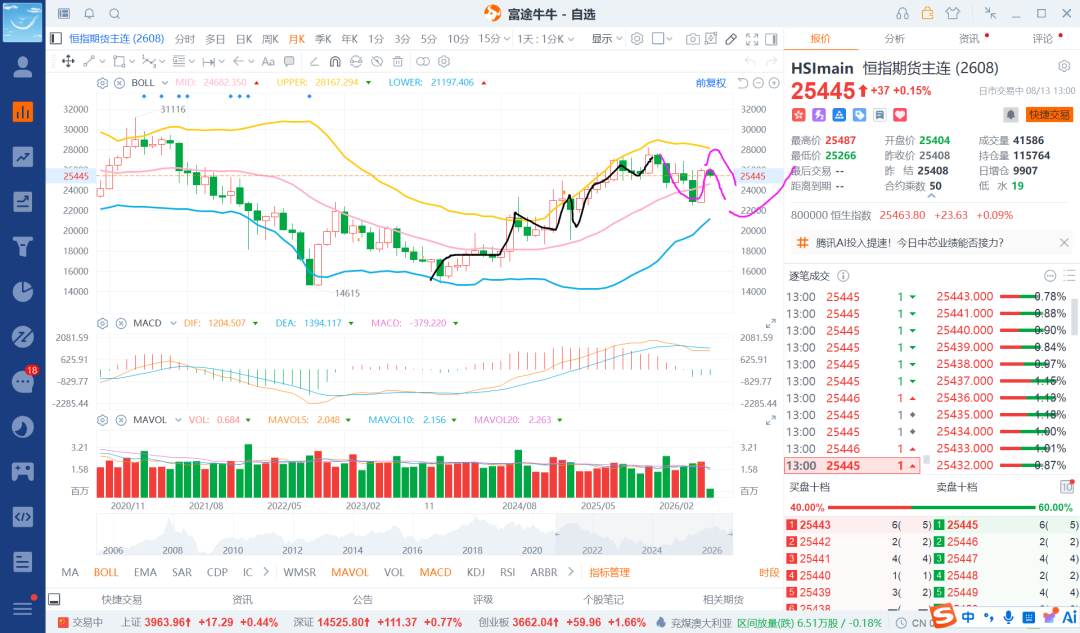Open the notification bell icon in title bar
The width and height of the screenshot is (1080, 633).
90,14
